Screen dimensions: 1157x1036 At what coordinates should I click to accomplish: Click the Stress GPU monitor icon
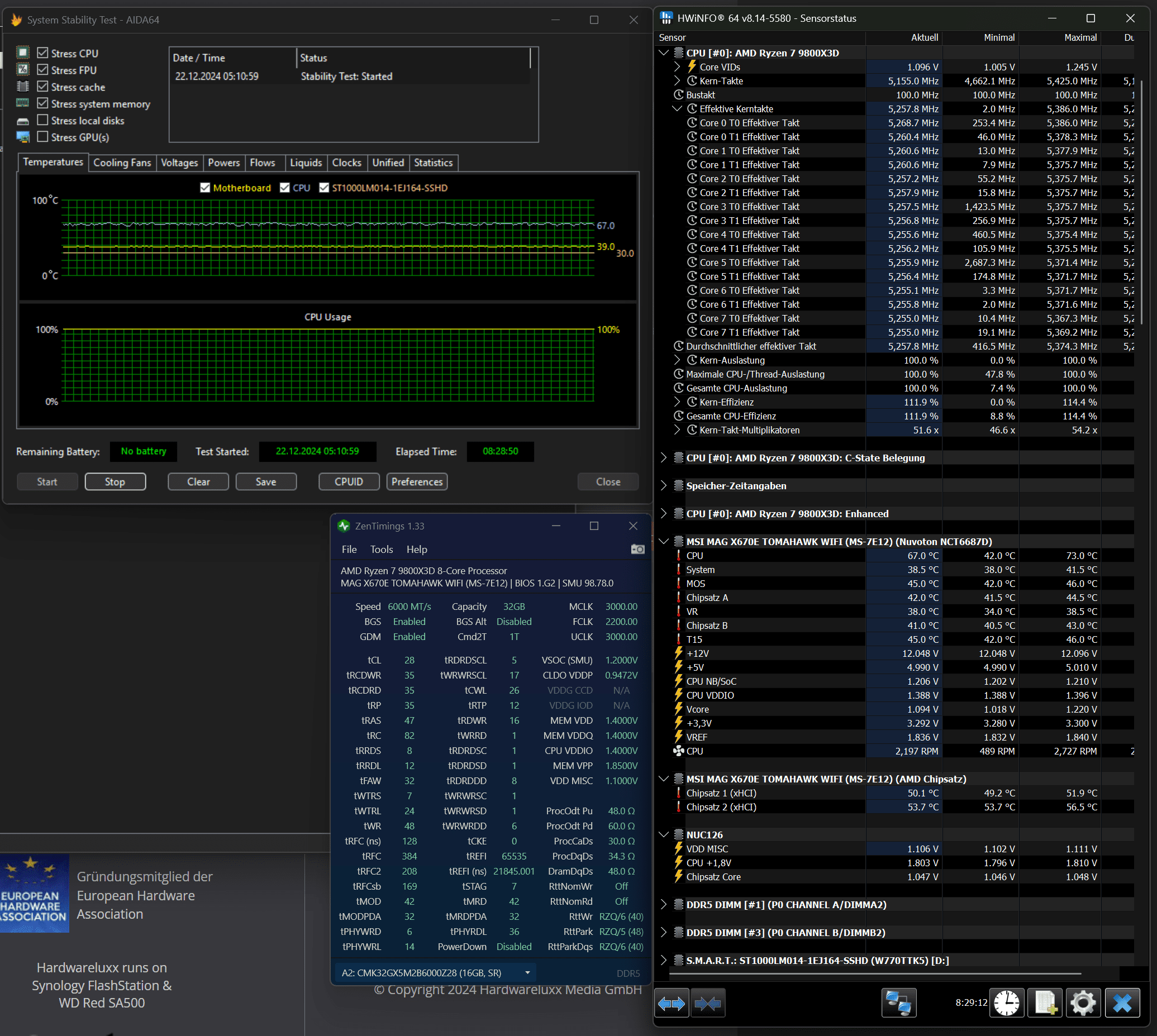click(x=23, y=137)
